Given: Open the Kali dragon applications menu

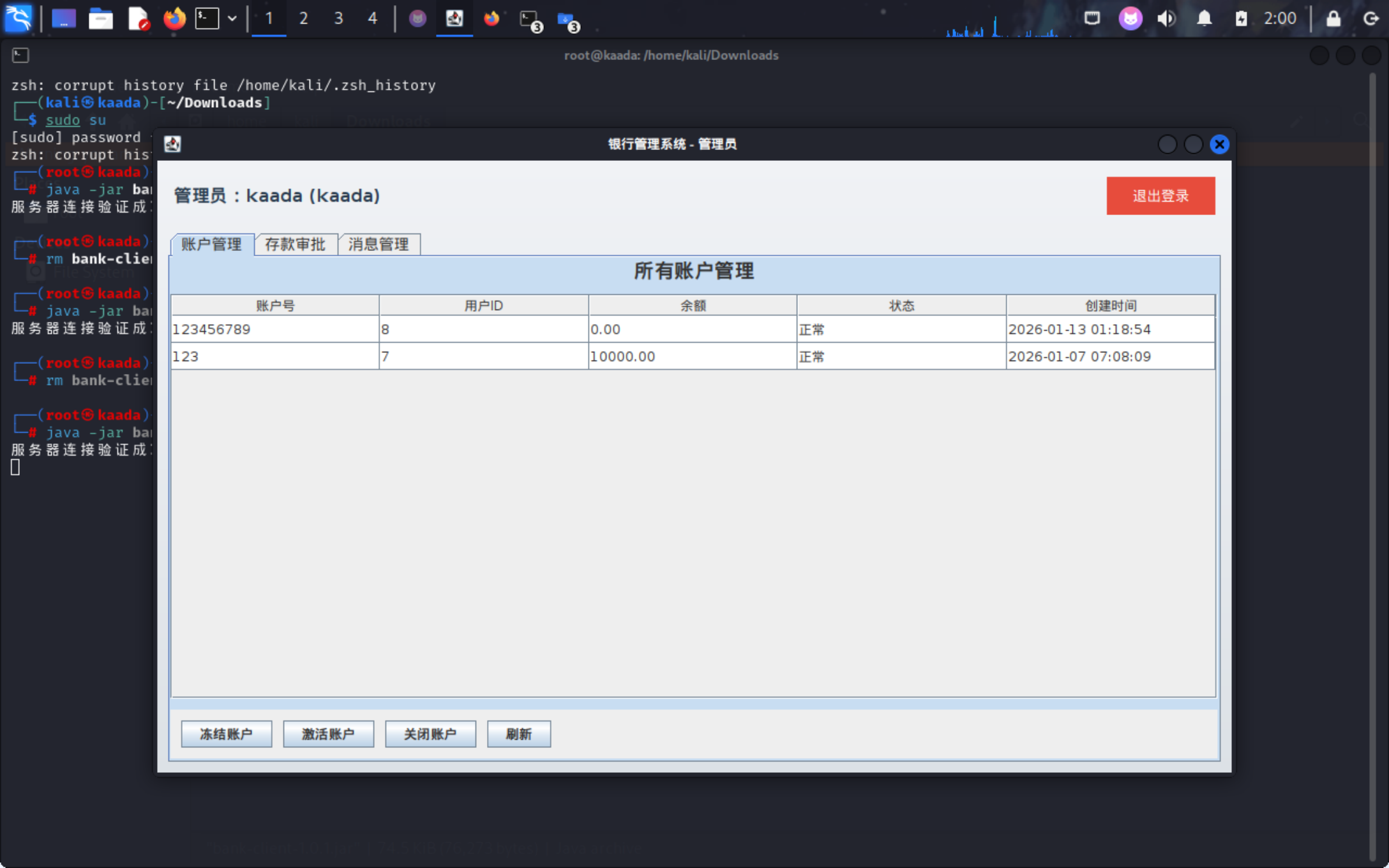Looking at the screenshot, I should (x=18, y=18).
